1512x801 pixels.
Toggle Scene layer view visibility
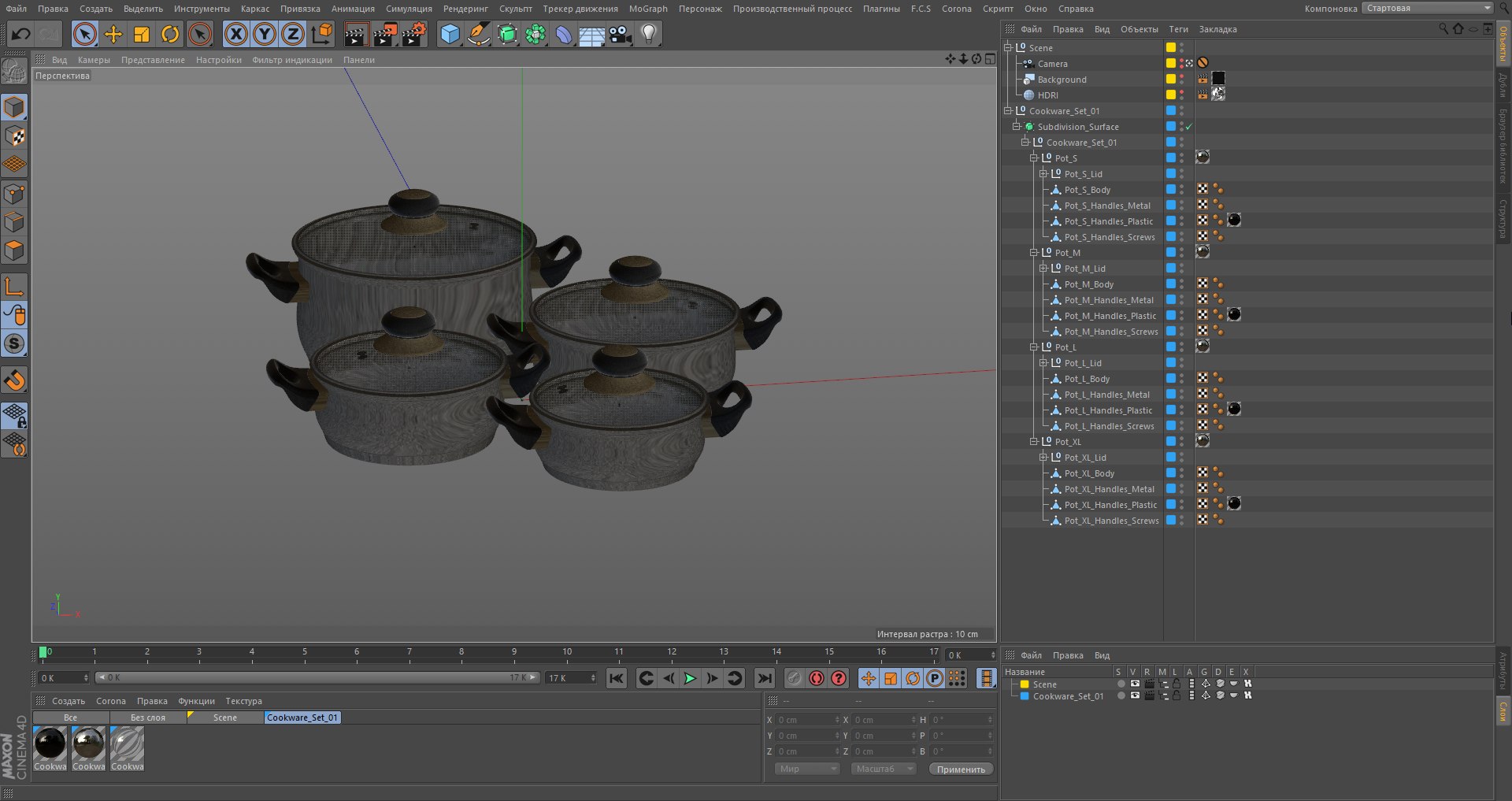click(1135, 684)
